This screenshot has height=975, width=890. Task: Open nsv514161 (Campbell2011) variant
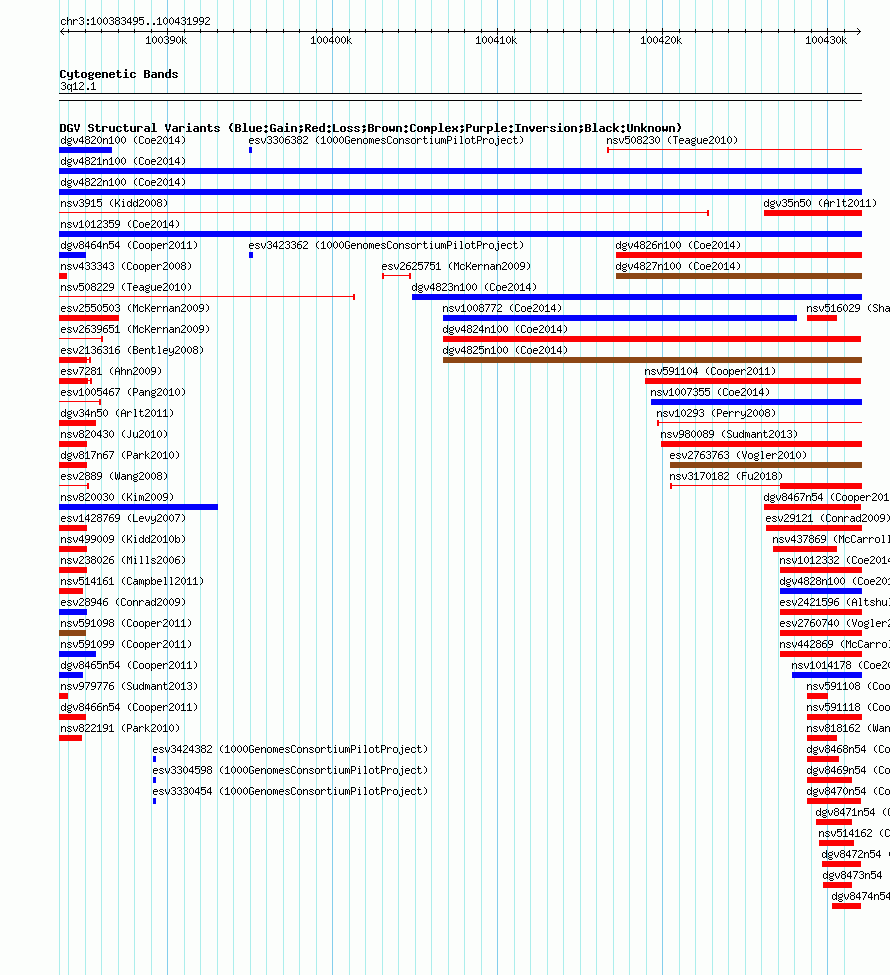(x=132, y=581)
